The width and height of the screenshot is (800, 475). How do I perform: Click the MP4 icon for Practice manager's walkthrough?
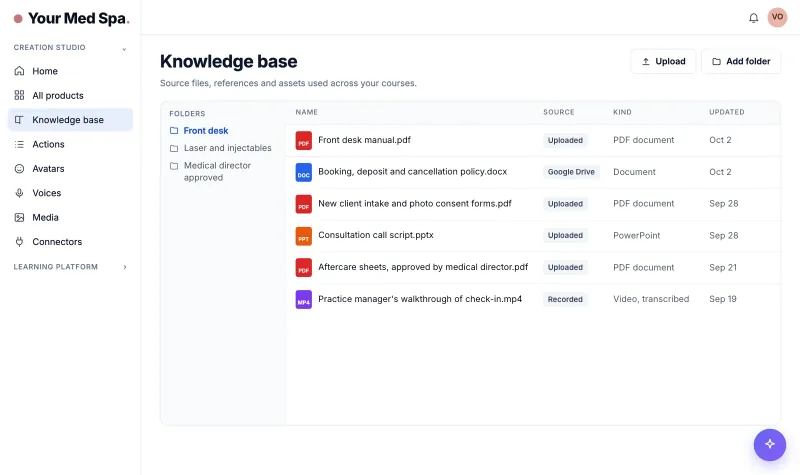click(x=304, y=299)
